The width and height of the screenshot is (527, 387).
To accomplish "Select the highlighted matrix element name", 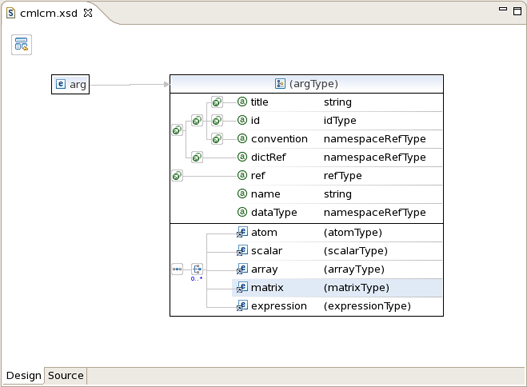I will (267, 287).
